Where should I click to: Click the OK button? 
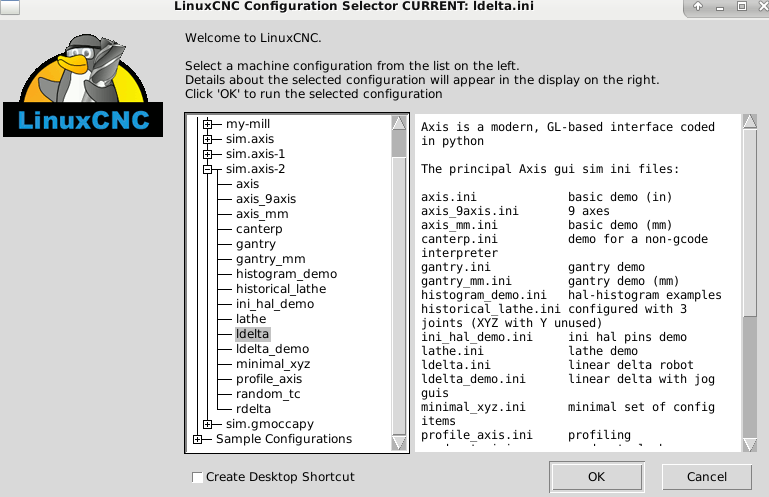point(596,476)
